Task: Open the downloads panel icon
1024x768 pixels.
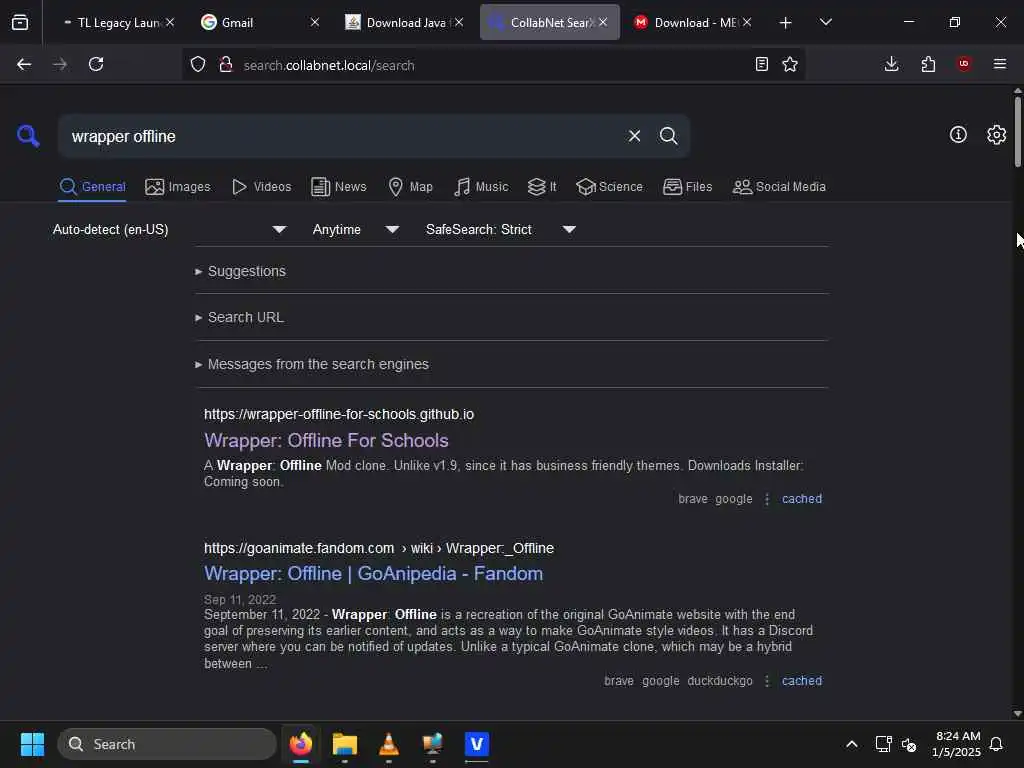Action: point(891,64)
